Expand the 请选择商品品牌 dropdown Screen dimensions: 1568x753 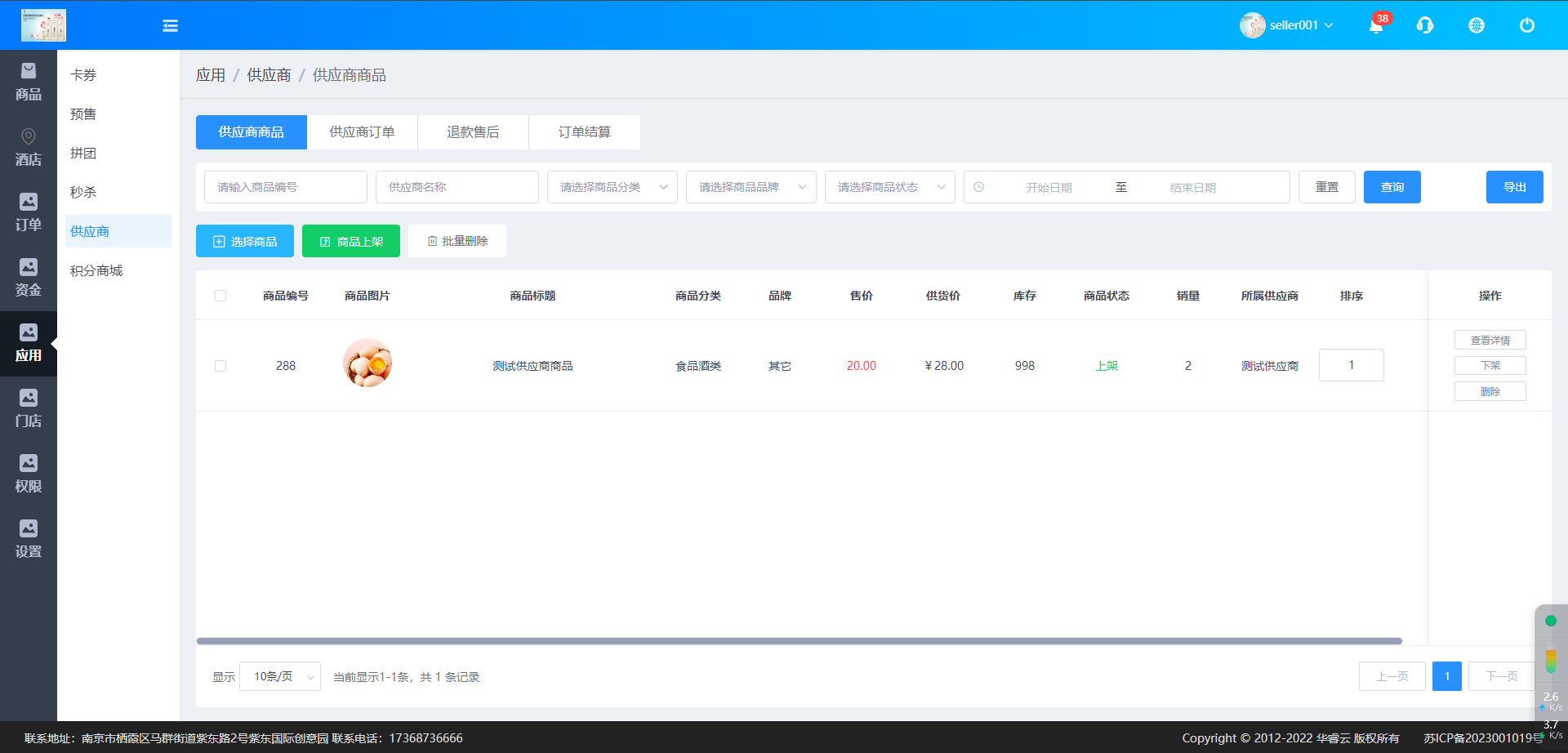(x=751, y=187)
